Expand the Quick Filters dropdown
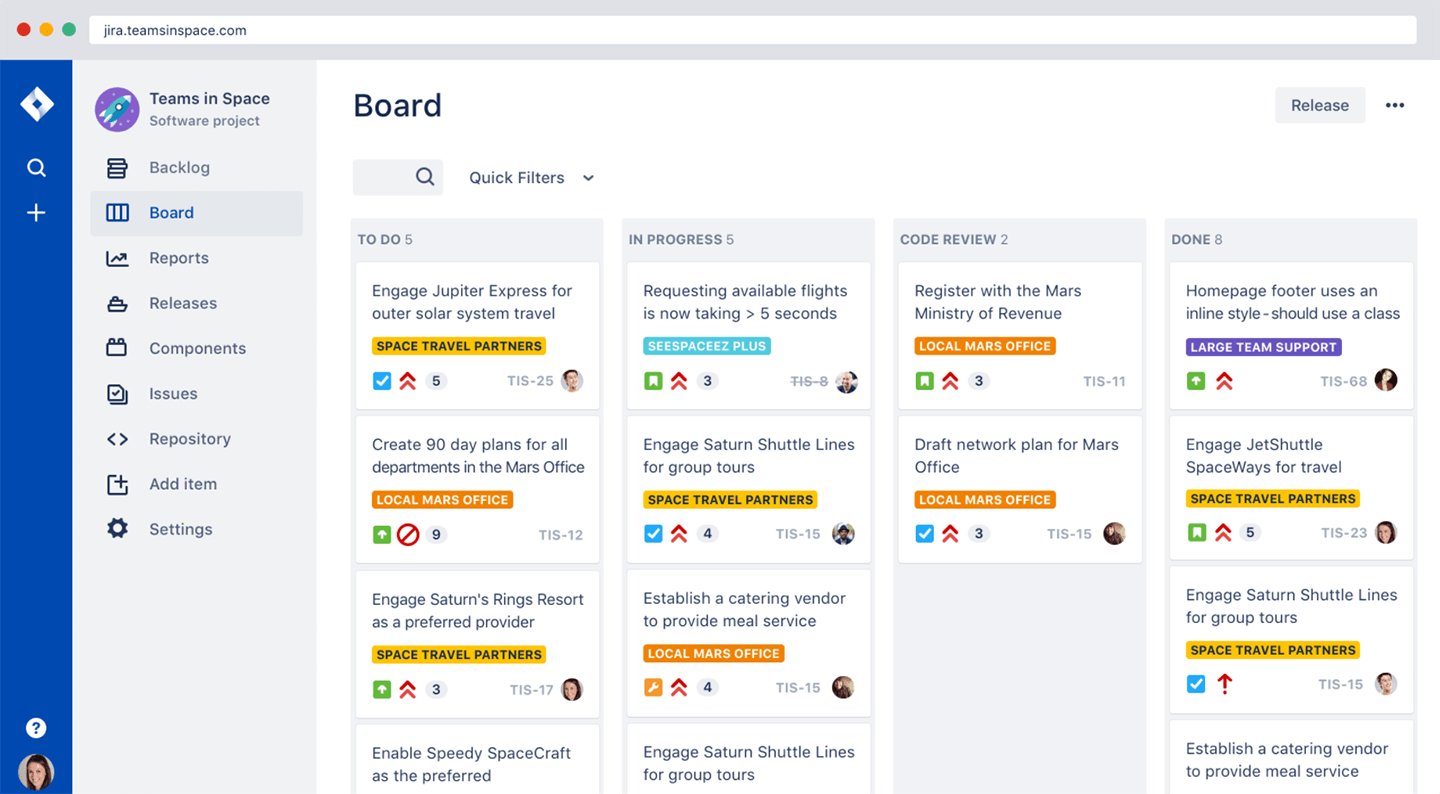 point(531,177)
